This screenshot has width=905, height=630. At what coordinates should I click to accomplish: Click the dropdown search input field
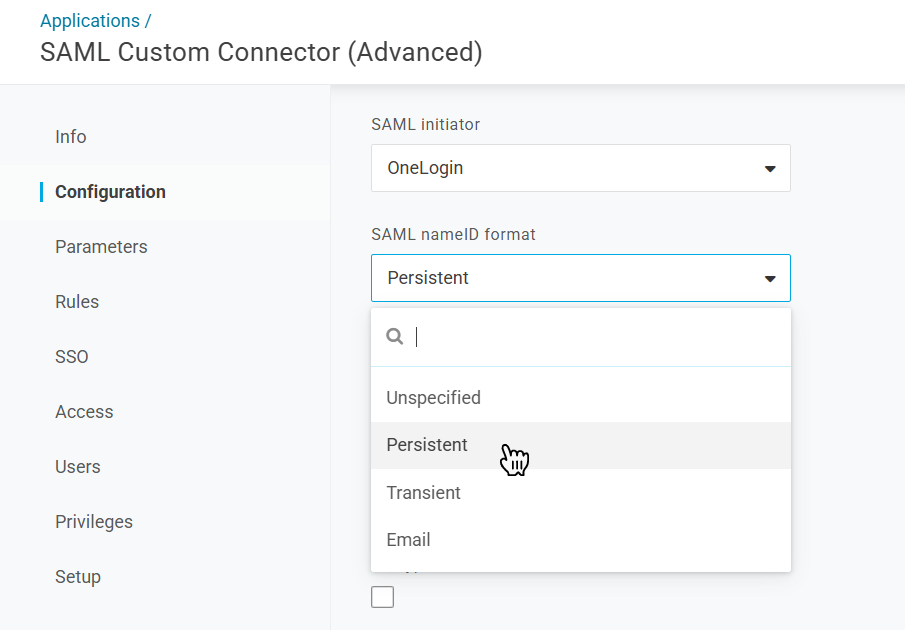pyautogui.click(x=595, y=337)
